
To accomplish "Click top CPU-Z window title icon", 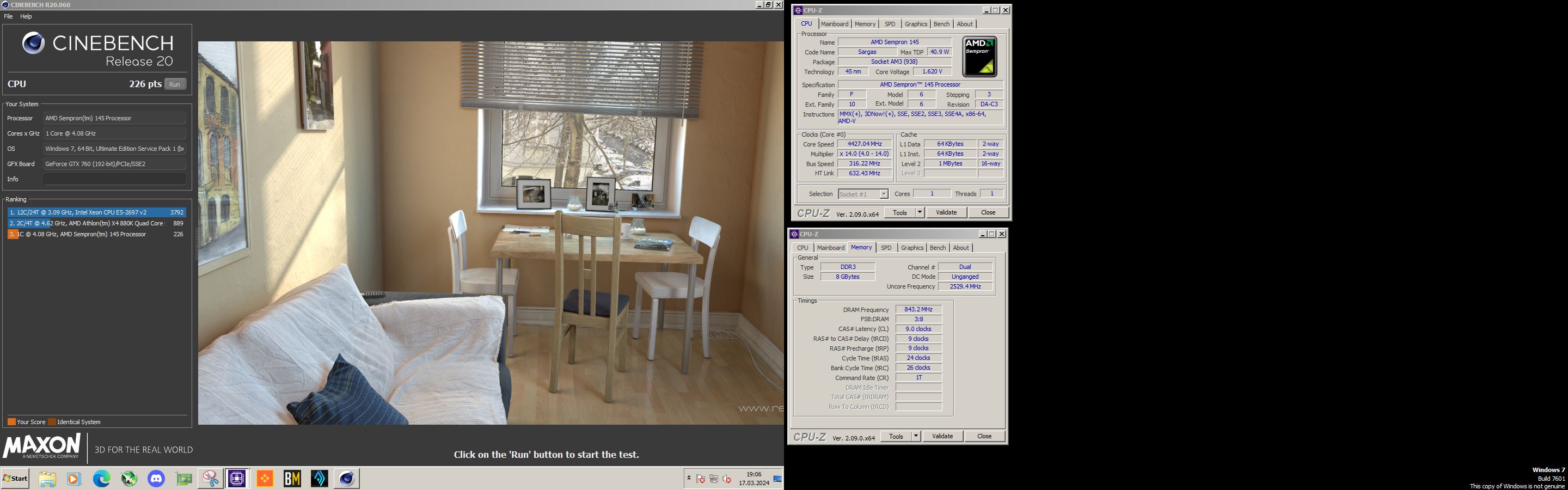I will [x=799, y=10].
